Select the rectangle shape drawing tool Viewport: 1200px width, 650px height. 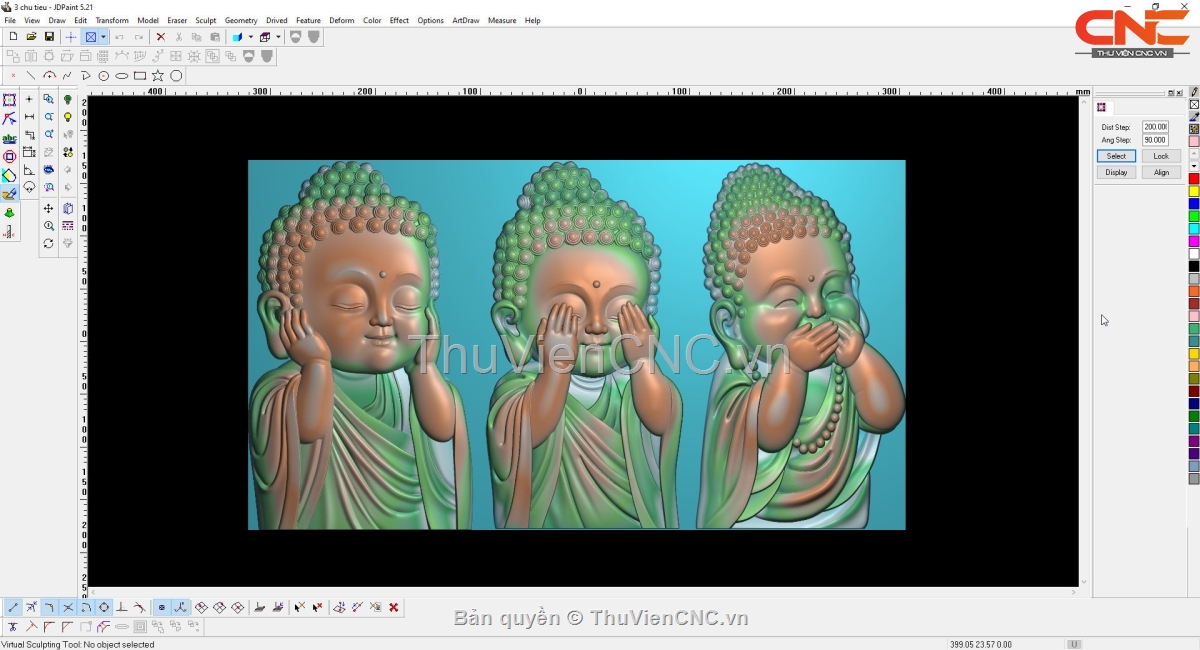pyautogui.click(x=140, y=76)
